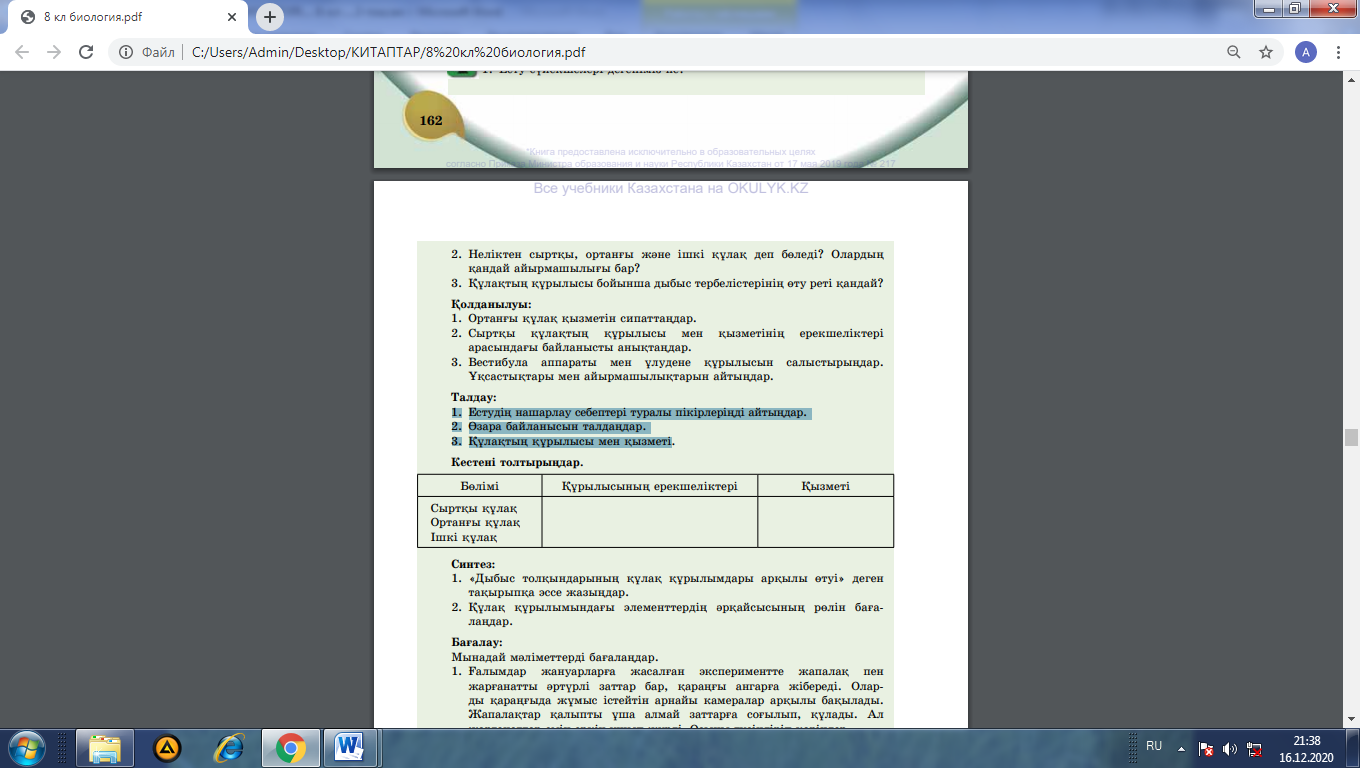The width and height of the screenshot is (1360, 768).
Task: Close the "8 кл биология.pdf" tab
Action: pyautogui.click(x=230, y=18)
